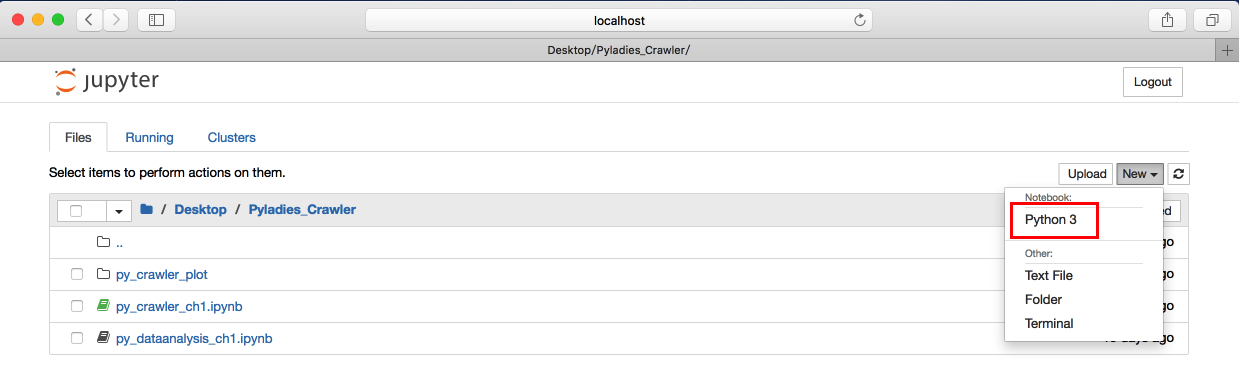Tick the checkbox for py_crawler_ch1.ipynb
Screen dimensions: 1240x386
tap(77, 306)
